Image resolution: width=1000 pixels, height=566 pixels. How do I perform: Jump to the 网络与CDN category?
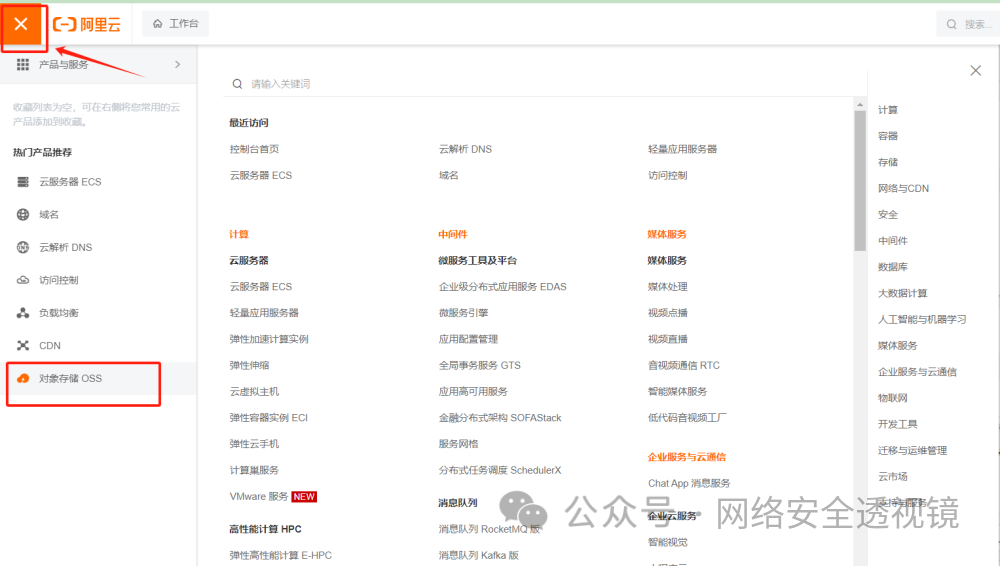coord(904,188)
